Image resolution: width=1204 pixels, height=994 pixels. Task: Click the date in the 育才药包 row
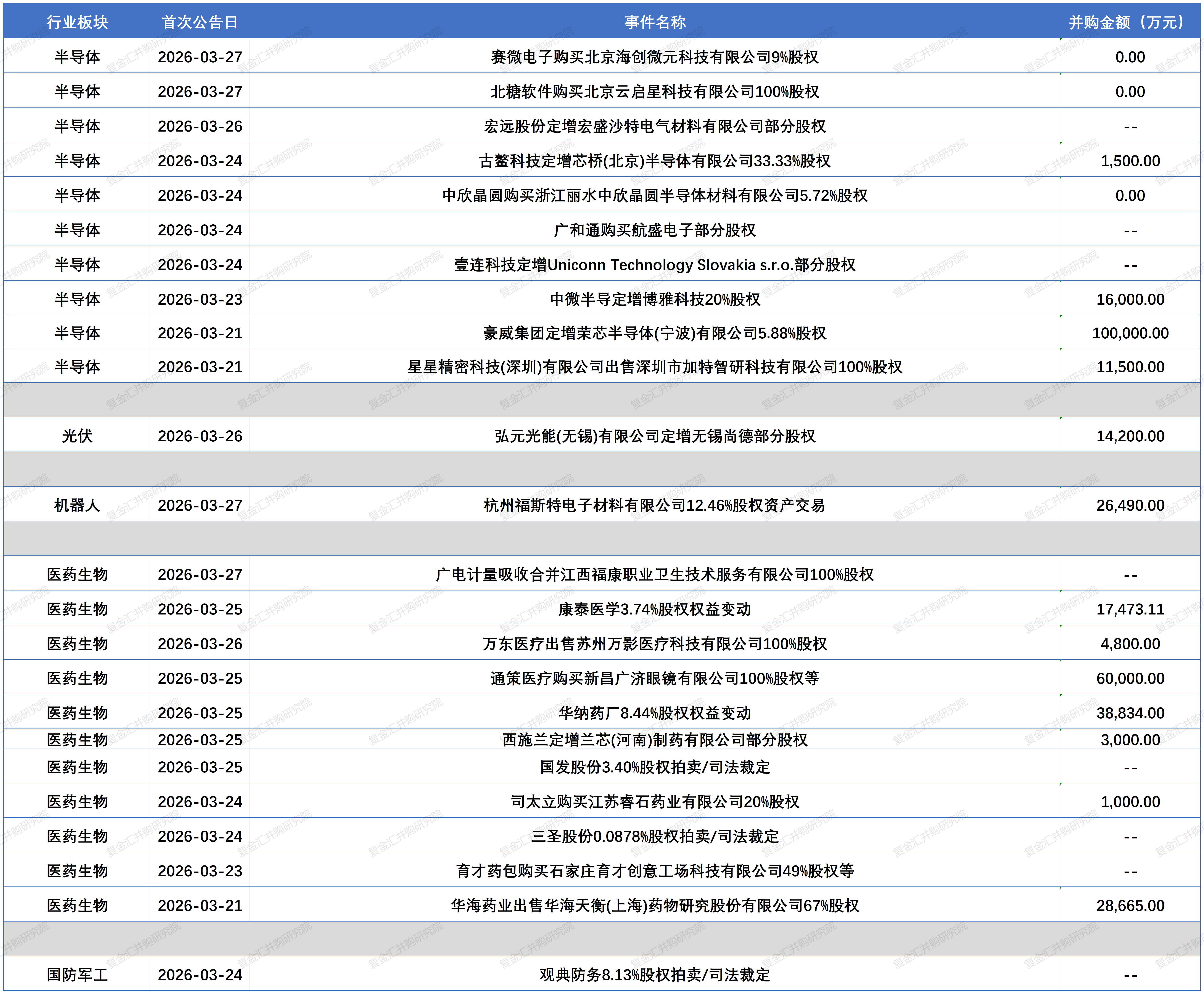[200, 872]
